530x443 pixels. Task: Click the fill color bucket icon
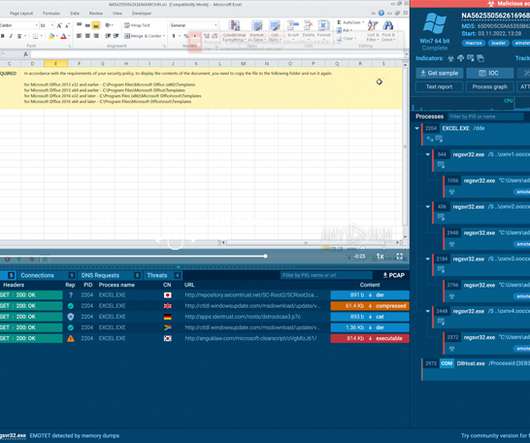pyautogui.click(x=51, y=36)
